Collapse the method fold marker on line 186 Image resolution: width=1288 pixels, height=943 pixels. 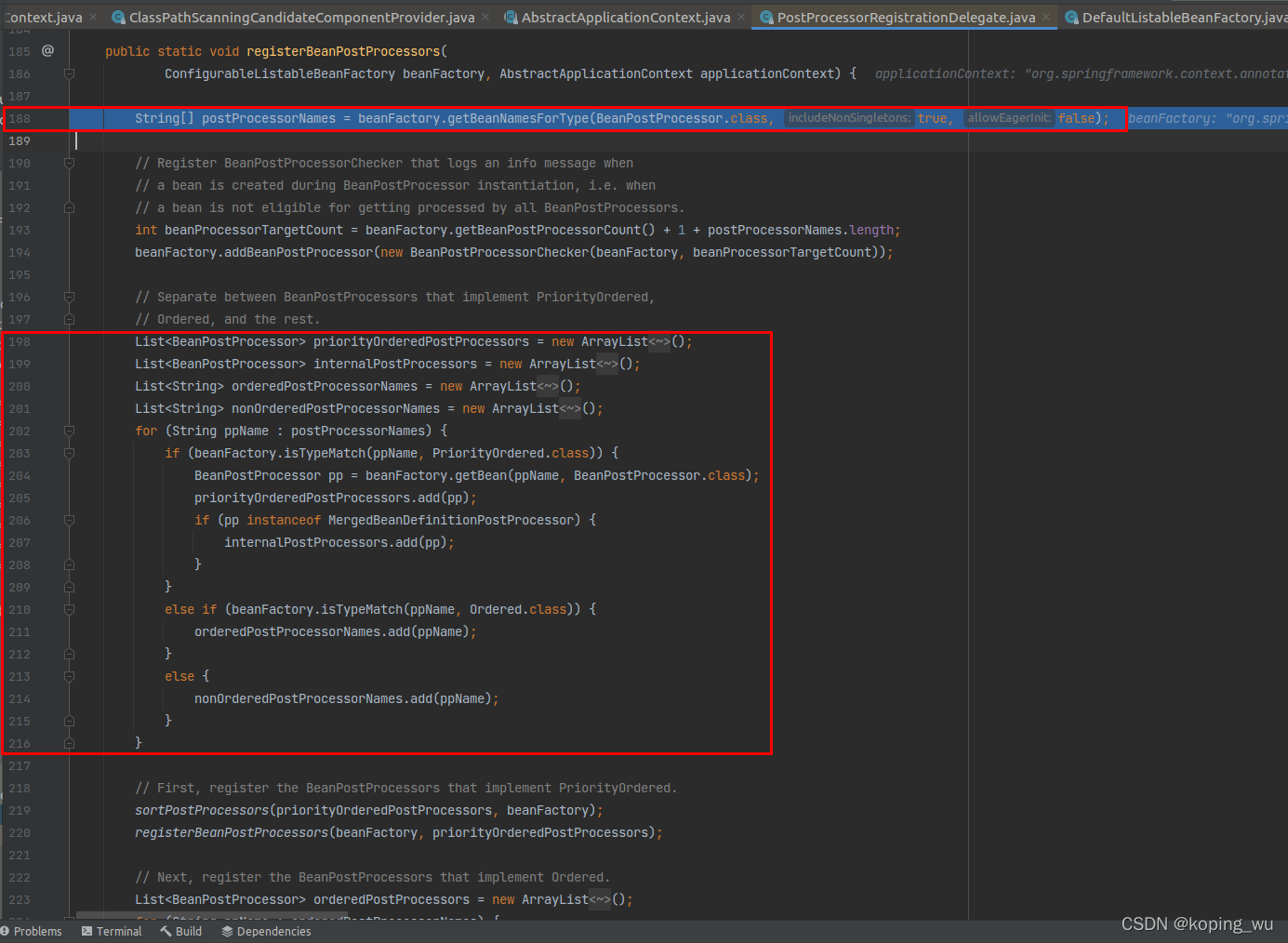click(69, 73)
